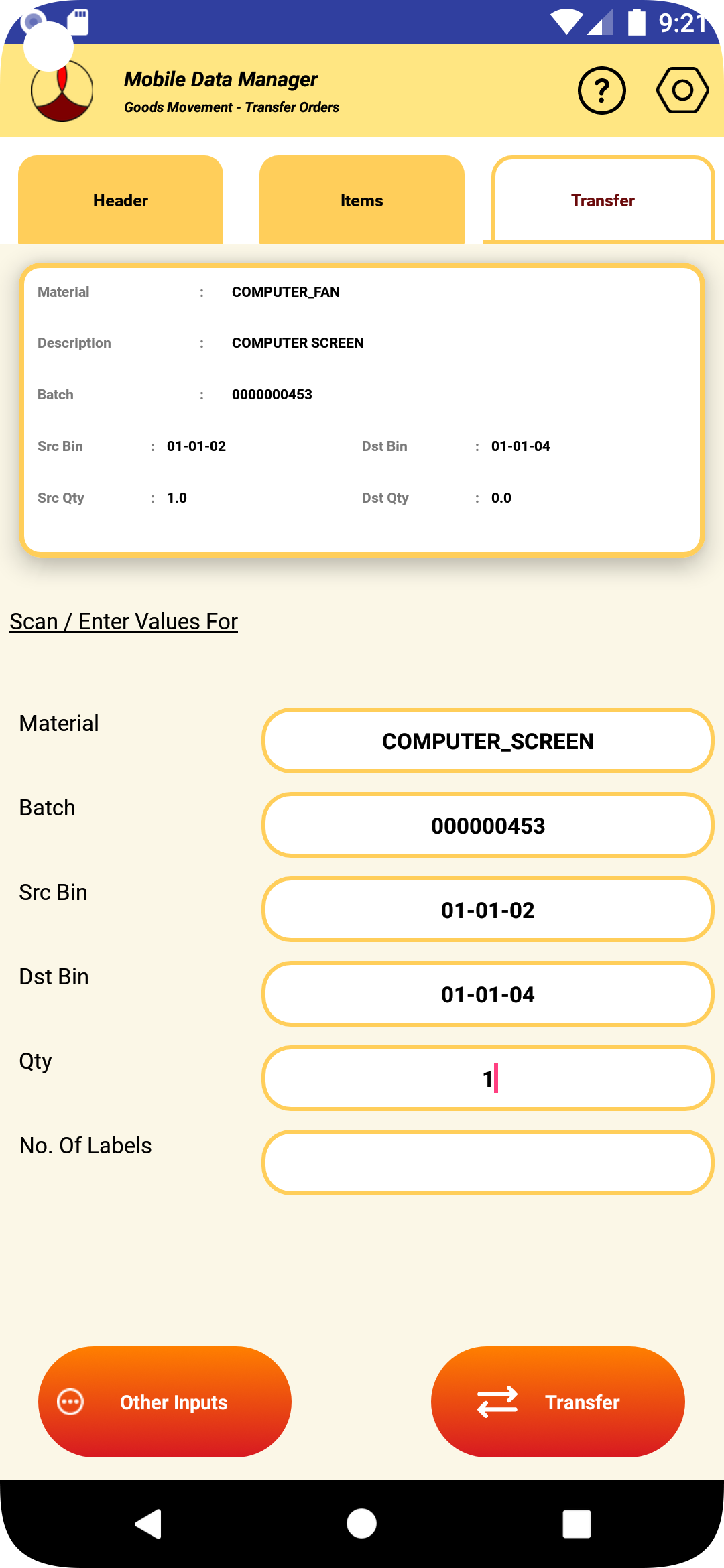The height and width of the screenshot is (1568, 724).
Task: Tap the Scan / Enter Values For heading
Action: coord(124,622)
